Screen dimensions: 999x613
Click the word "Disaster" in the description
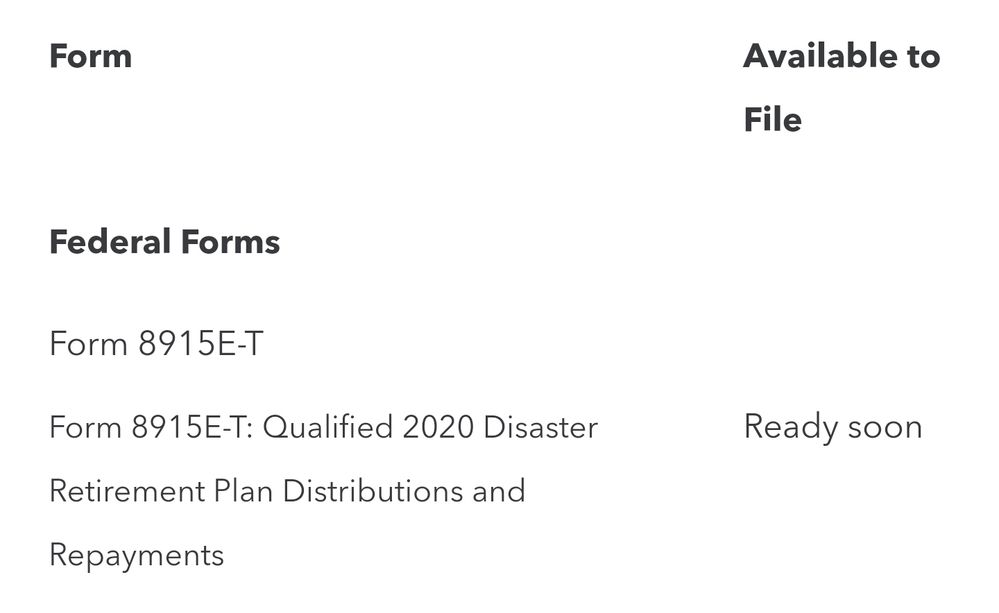(x=540, y=428)
